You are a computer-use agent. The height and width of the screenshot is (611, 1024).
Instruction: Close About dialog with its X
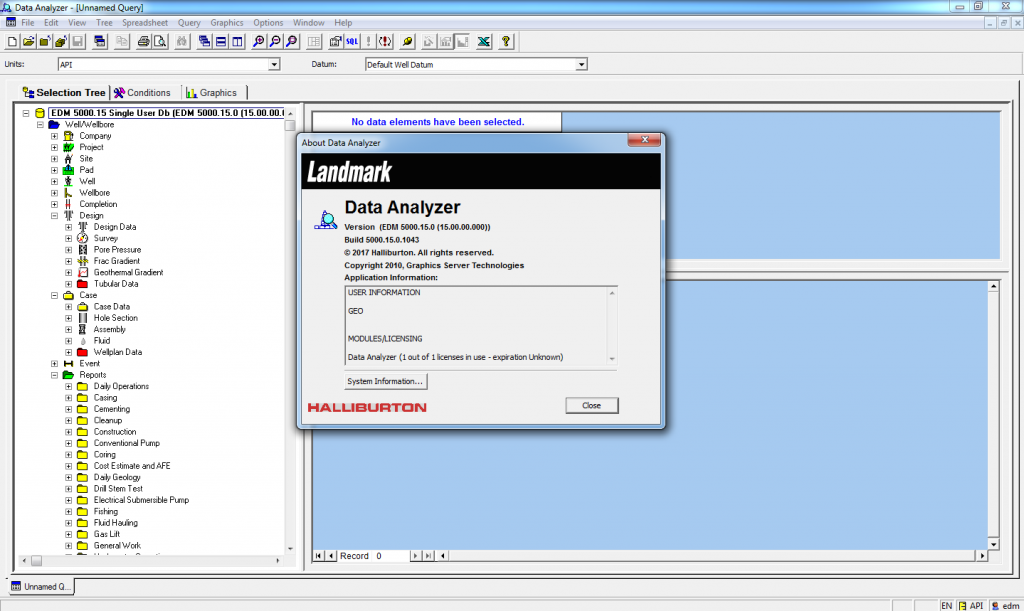pos(645,140)
